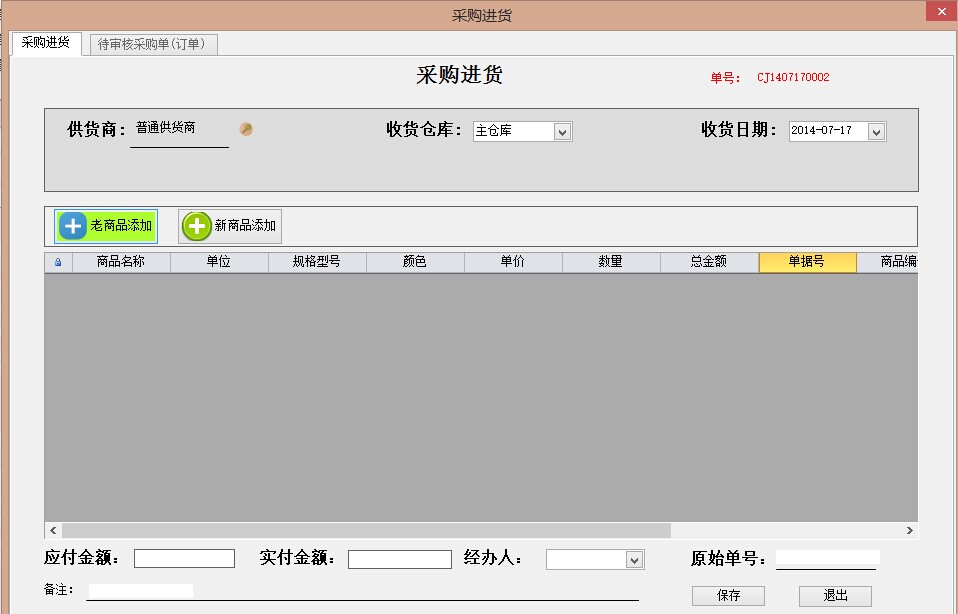This screenshot has width=958, height=614.
Task: Click the lock icon column header
Action: (x=58, y=262)
